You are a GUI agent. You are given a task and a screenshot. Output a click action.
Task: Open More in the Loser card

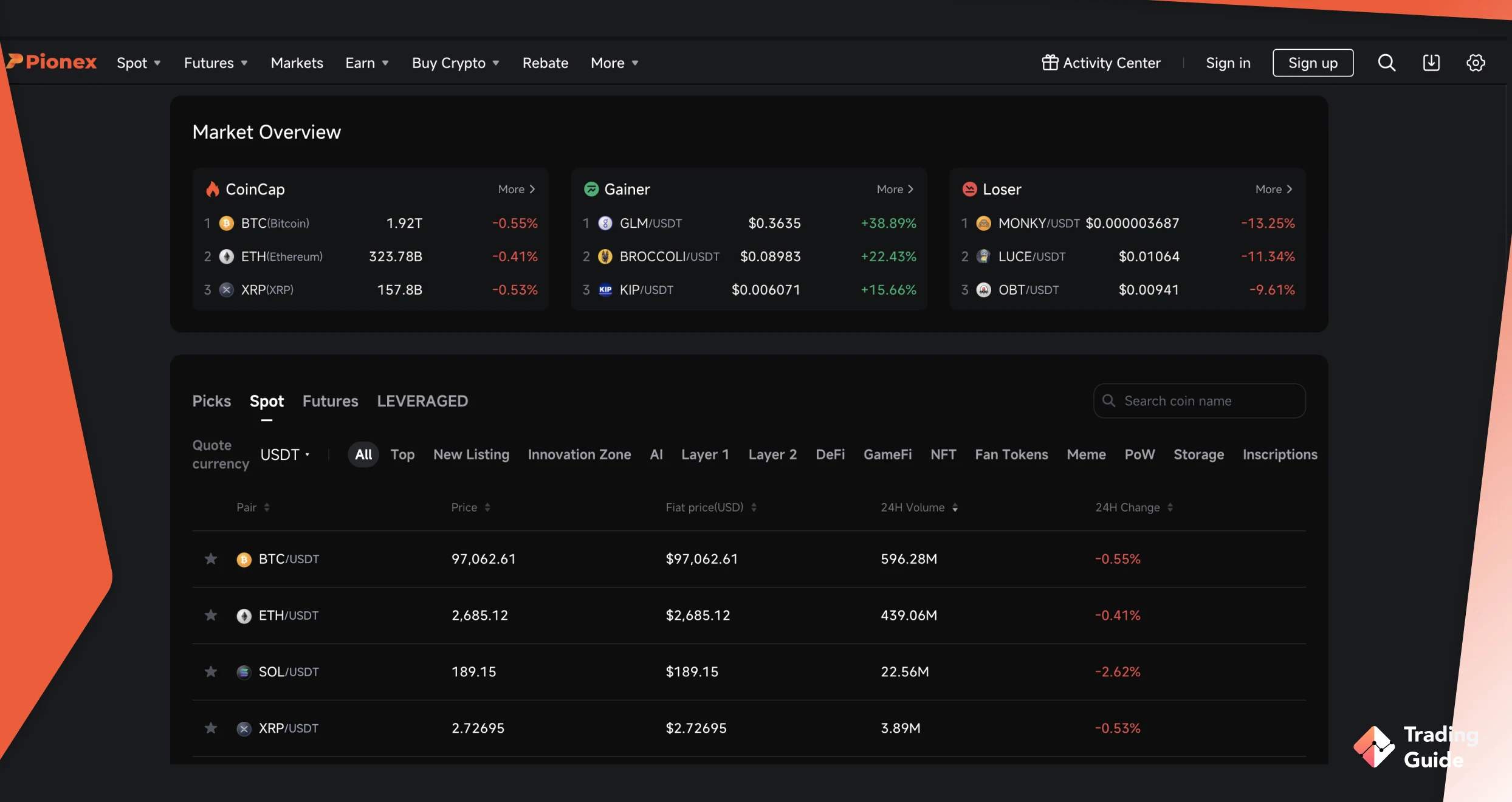(1274, 189)
